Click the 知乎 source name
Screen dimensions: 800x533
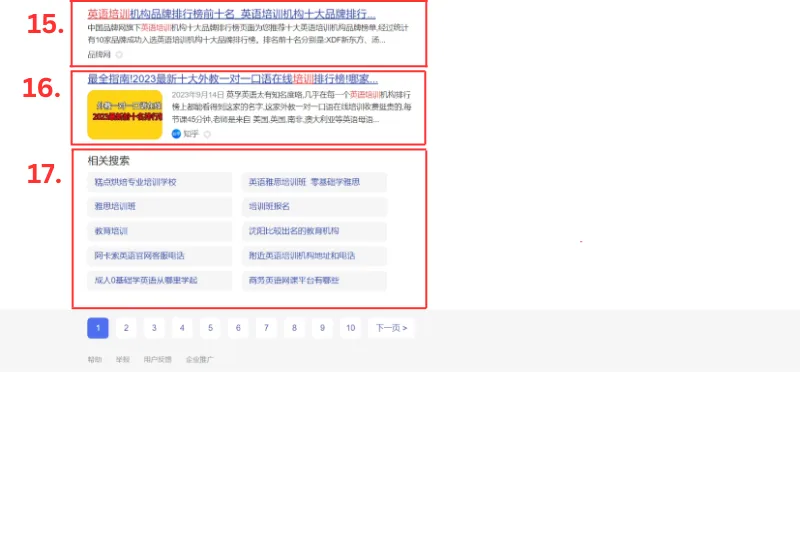[x=191, y=134]
